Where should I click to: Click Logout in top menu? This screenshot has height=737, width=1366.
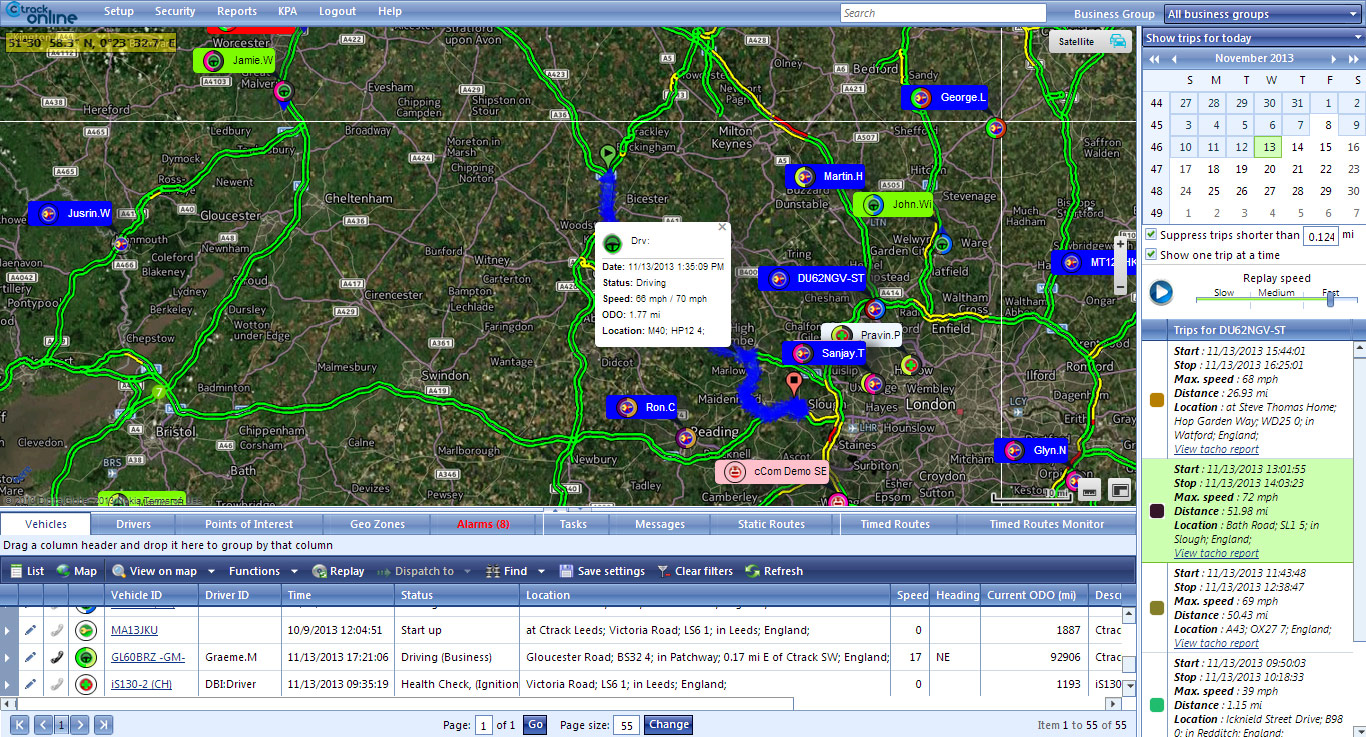[337, 12]
